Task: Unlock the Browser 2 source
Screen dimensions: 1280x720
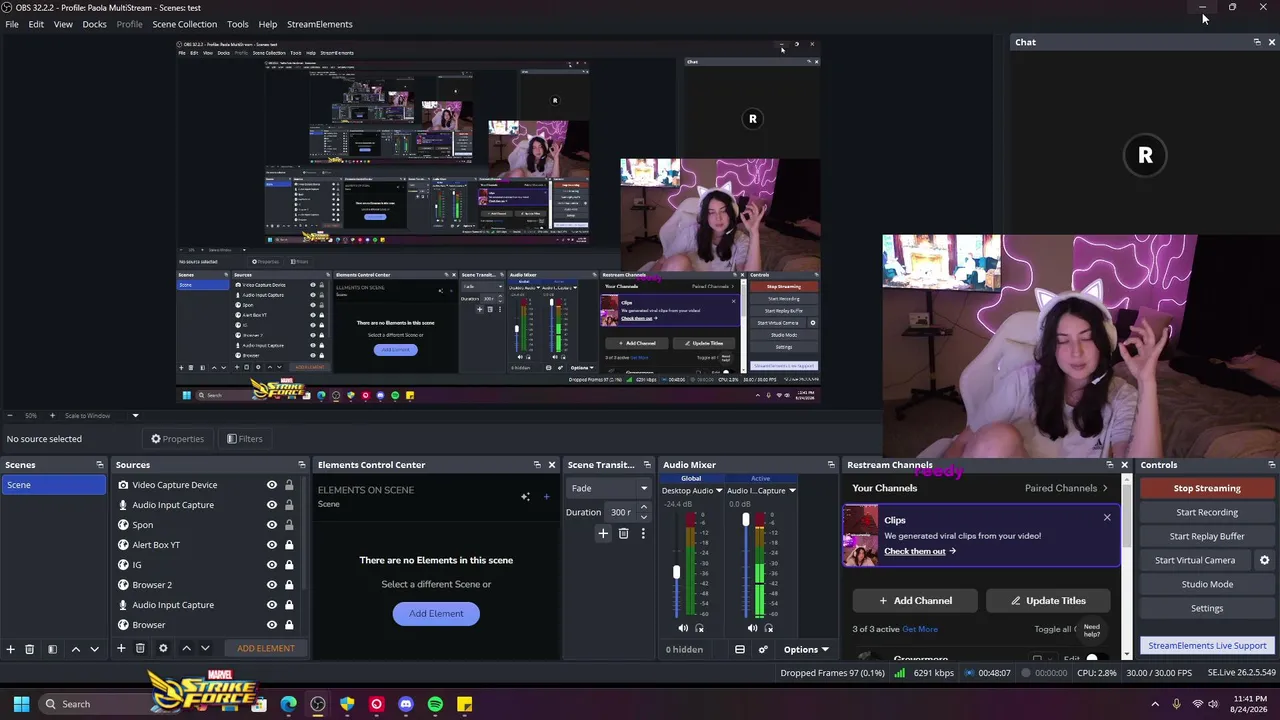Action: click(289, 585)
